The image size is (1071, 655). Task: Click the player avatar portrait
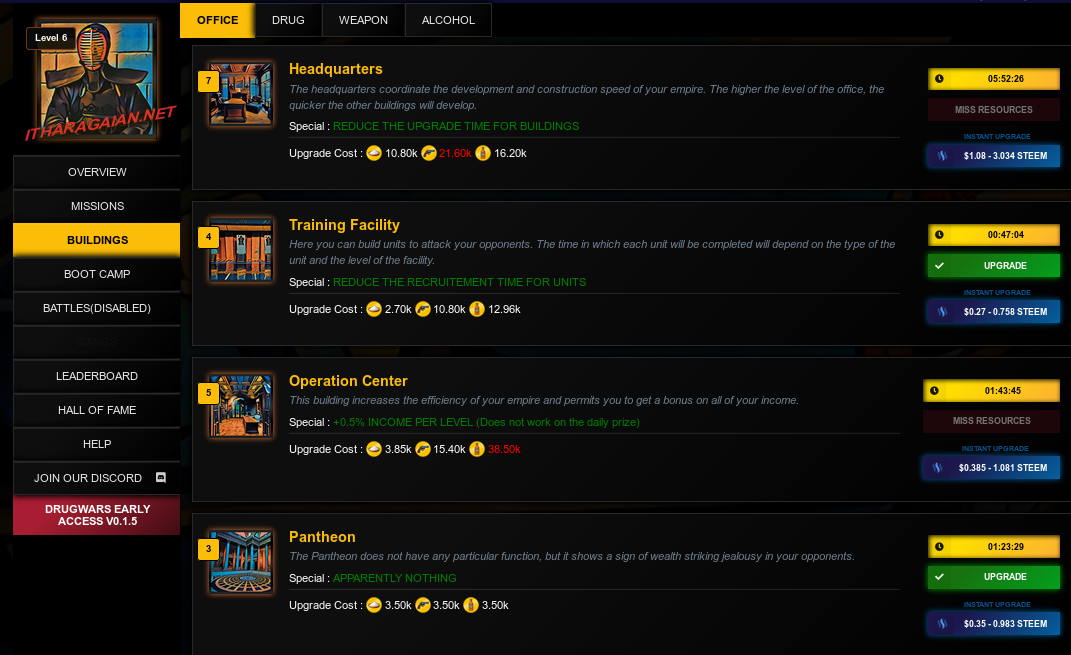click(x=97, y=82)
